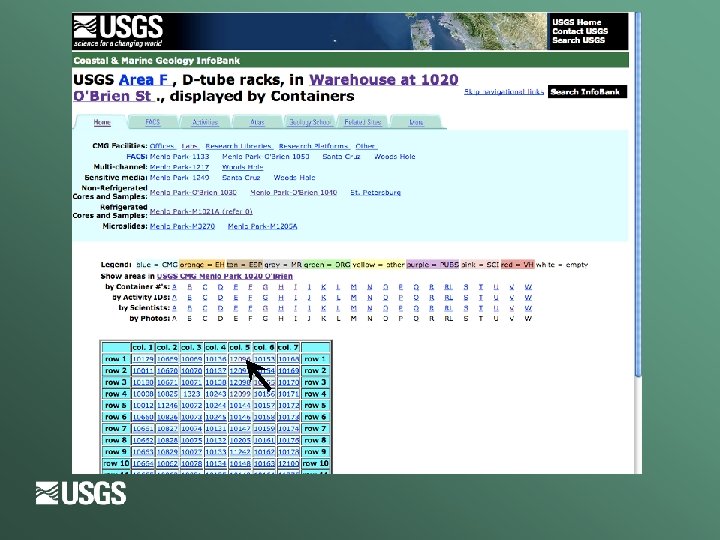Open container 10159 in row 7

(264, 428)
